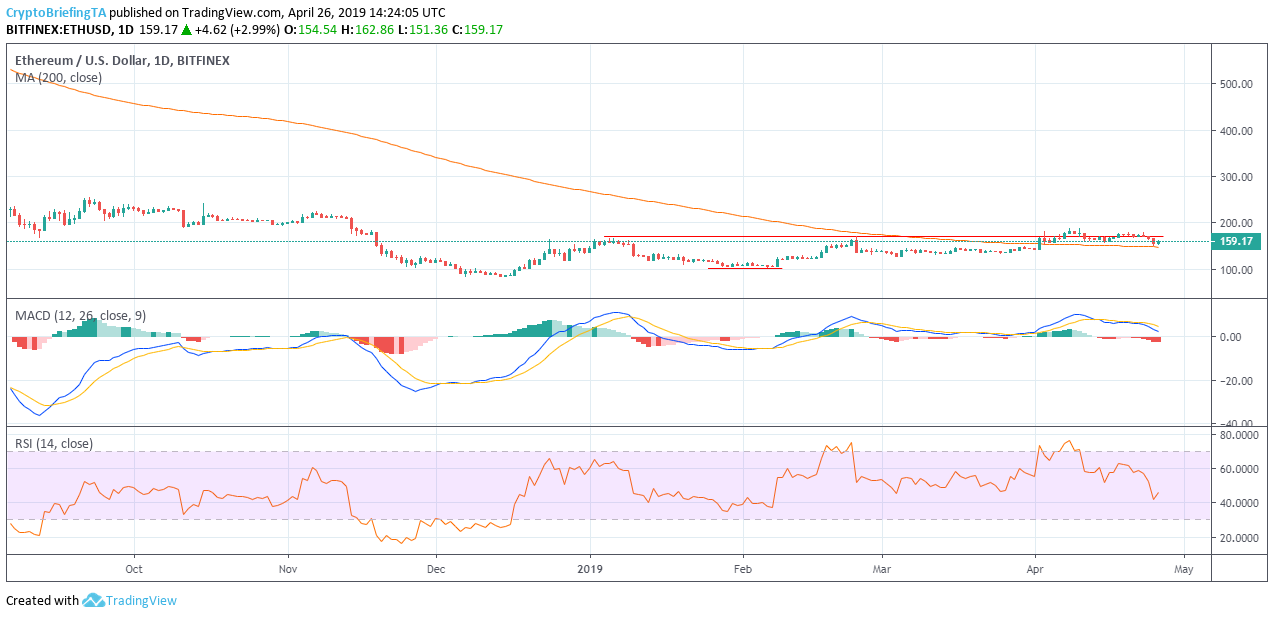Viewport: 1274px width, 618px height.
Task: Select the 159.17 current price tag
Action: coord(1236,241)
